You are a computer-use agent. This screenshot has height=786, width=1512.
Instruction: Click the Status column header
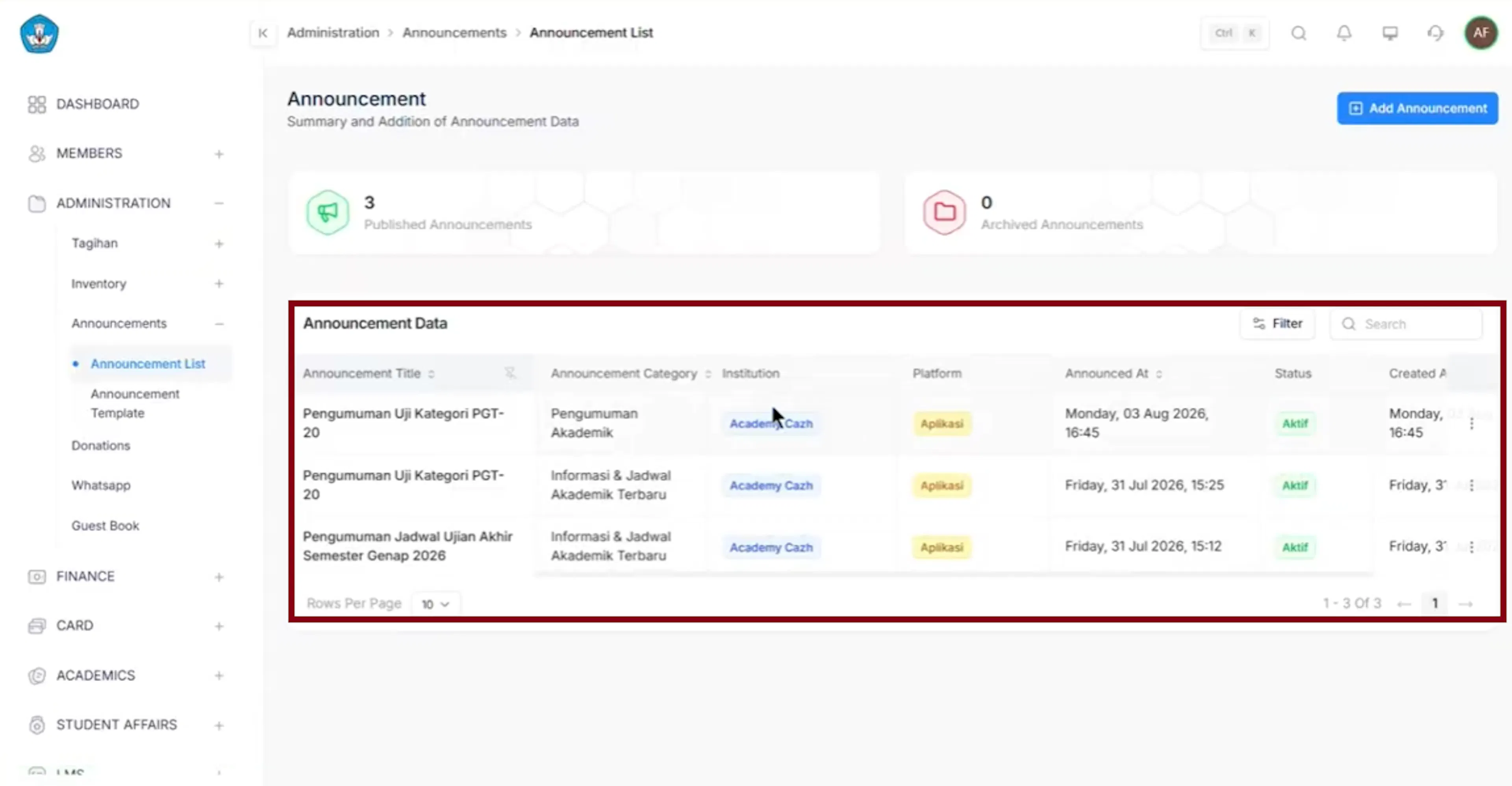[1292, 373]
